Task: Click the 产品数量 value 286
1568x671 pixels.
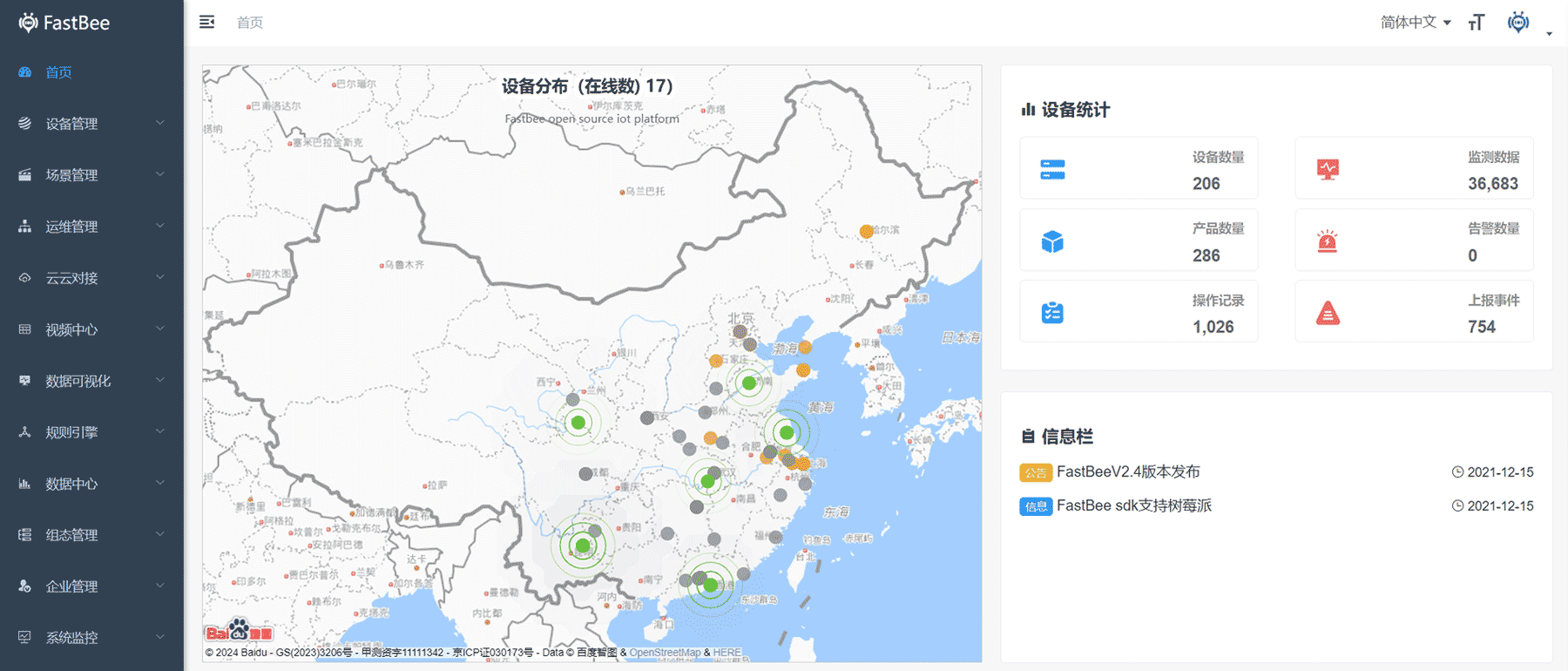Action: tap(1206, 255)
